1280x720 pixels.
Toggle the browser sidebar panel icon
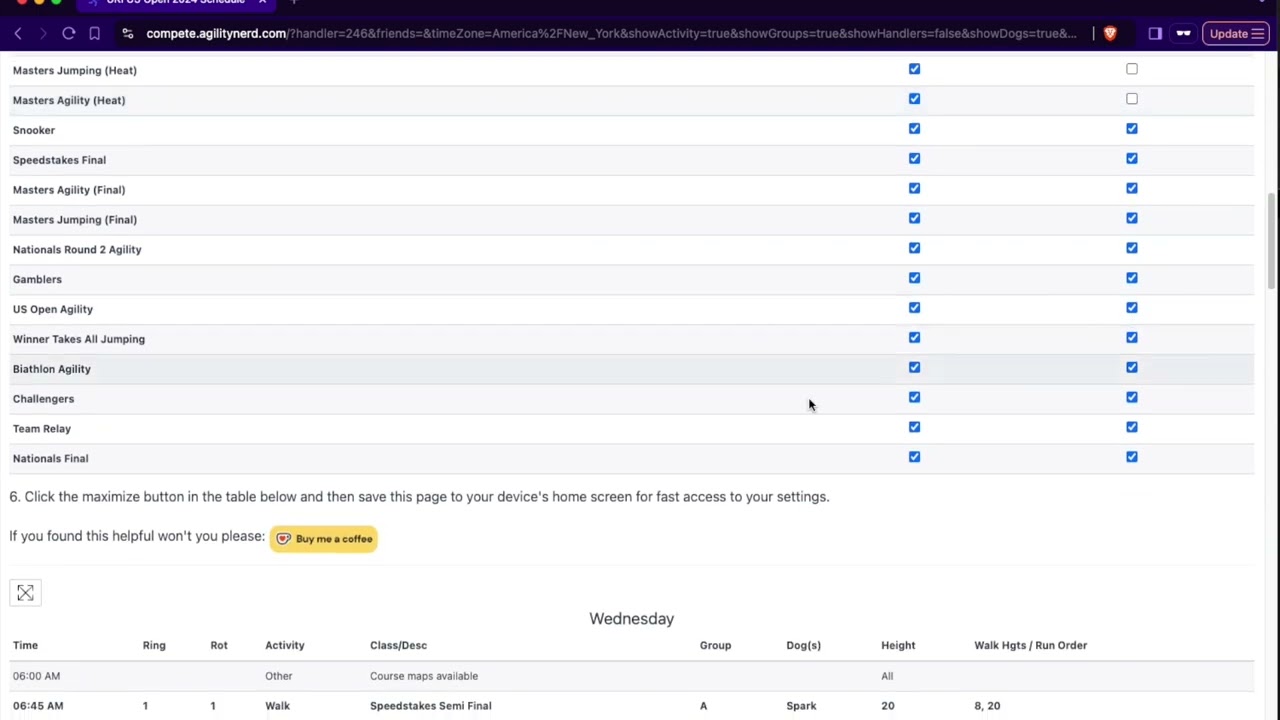pyautogui.click(x=1155, y=34)
